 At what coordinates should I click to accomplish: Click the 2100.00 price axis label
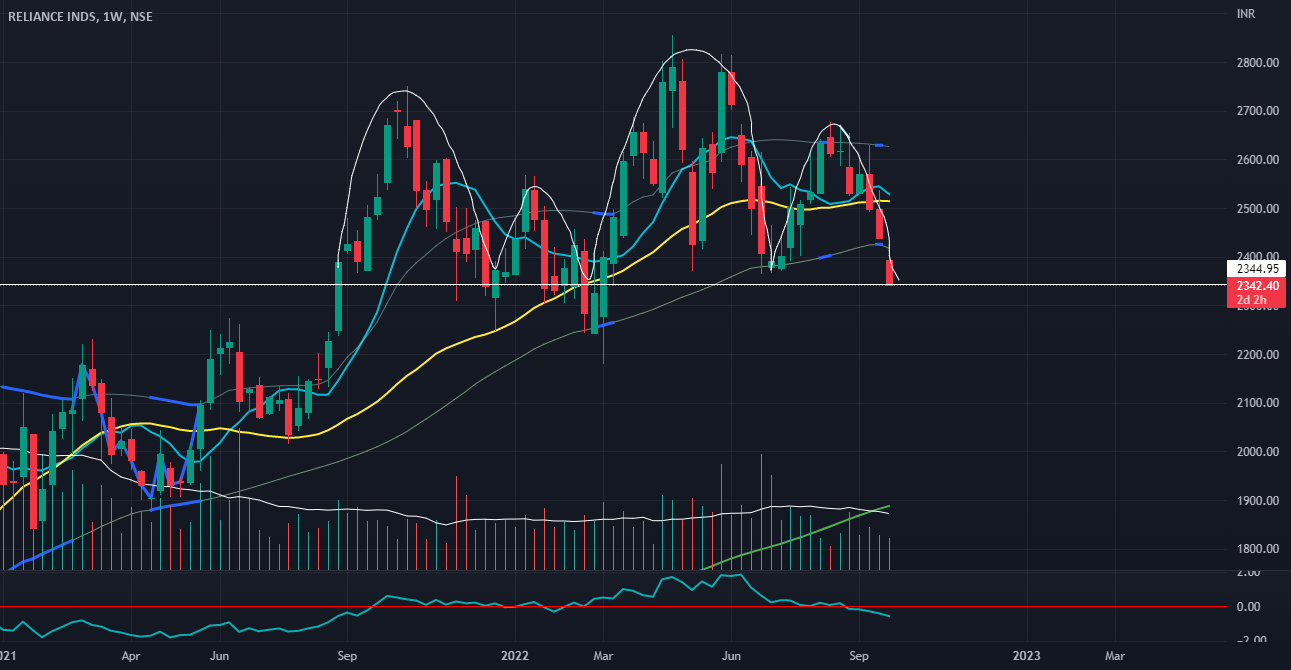1258,403
